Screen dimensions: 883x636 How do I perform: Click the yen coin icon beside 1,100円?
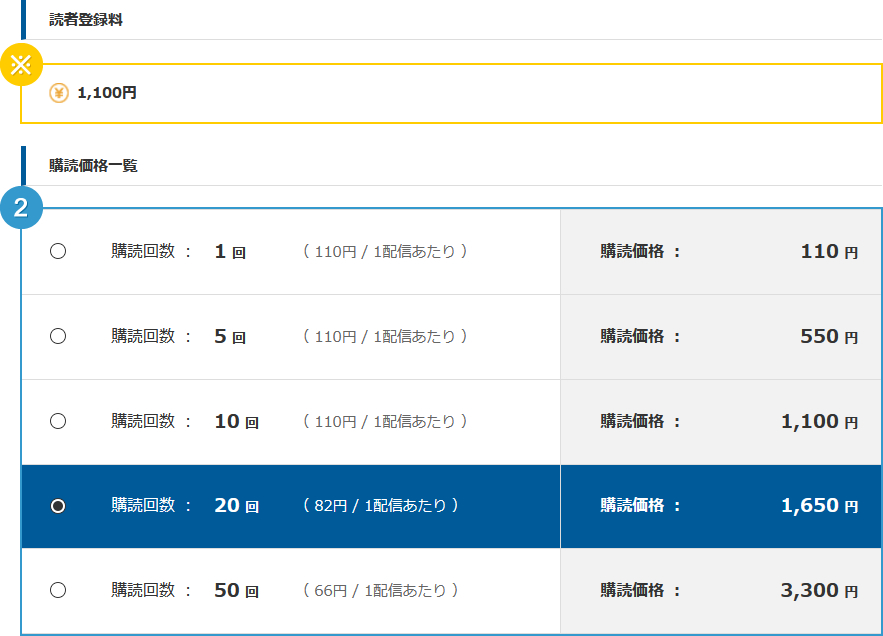59,93
